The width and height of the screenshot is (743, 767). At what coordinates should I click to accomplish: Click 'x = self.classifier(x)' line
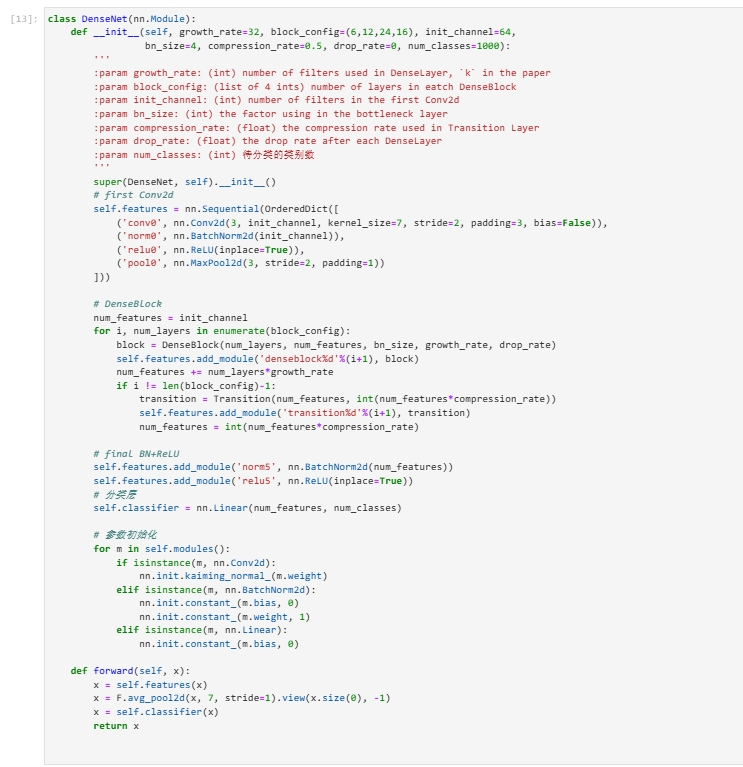[156, 712]
